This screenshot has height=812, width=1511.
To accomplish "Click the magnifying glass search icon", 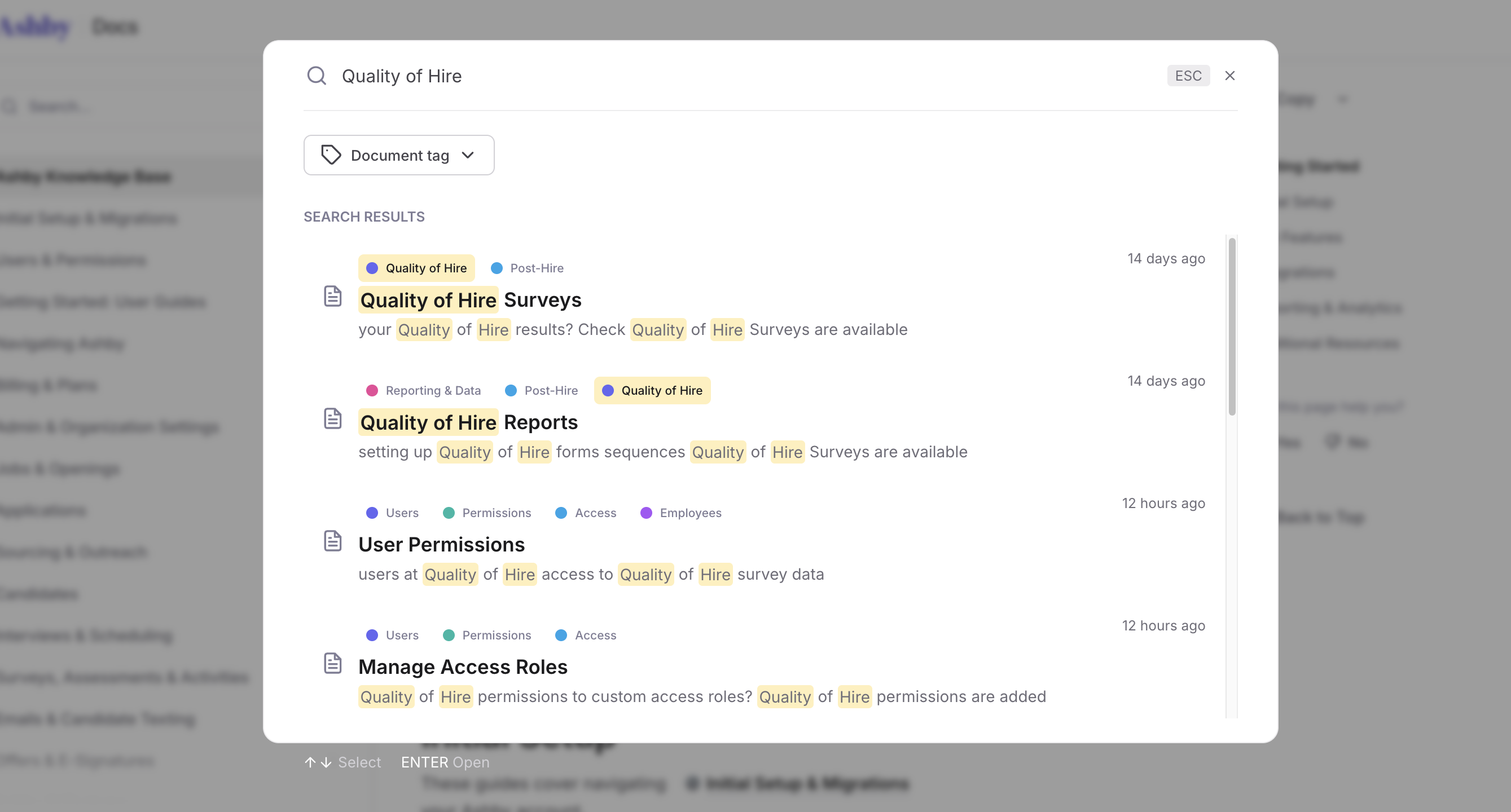I will coord(316,76).
